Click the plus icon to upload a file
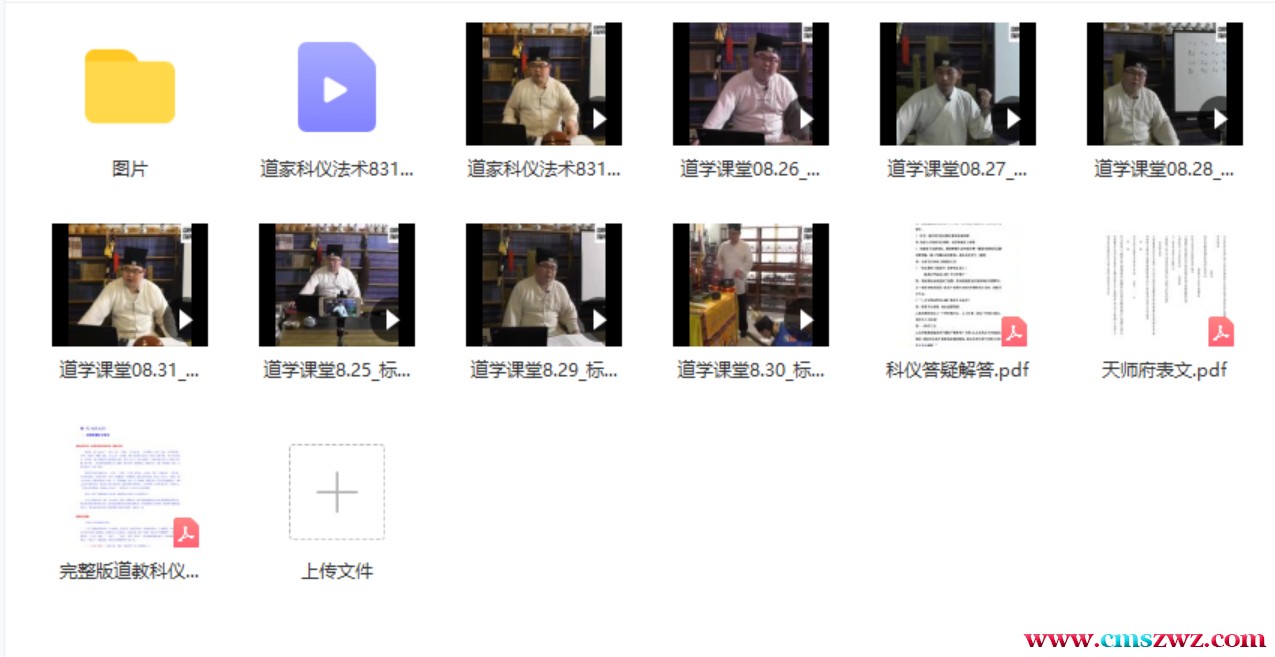Screen dimensions: 1275x657 pyautogui.click(x=337, y=493)
